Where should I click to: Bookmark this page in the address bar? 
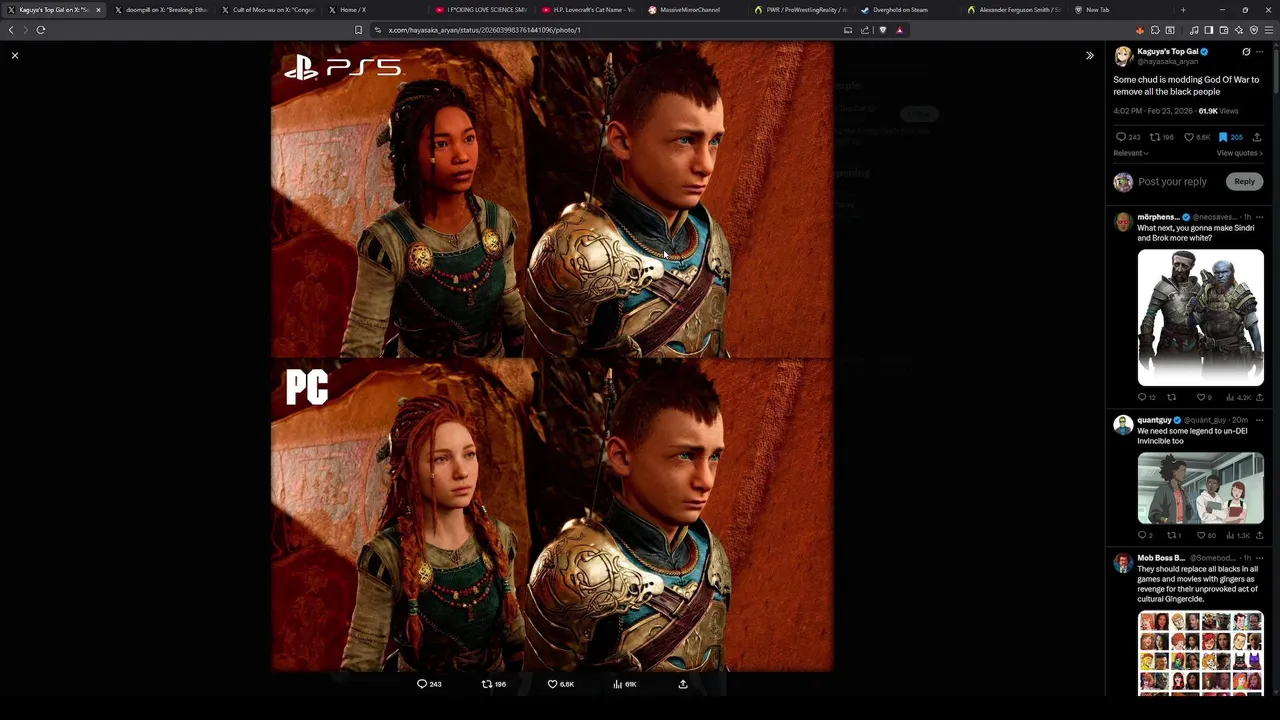pyautogui.click(x=358, y=30)
